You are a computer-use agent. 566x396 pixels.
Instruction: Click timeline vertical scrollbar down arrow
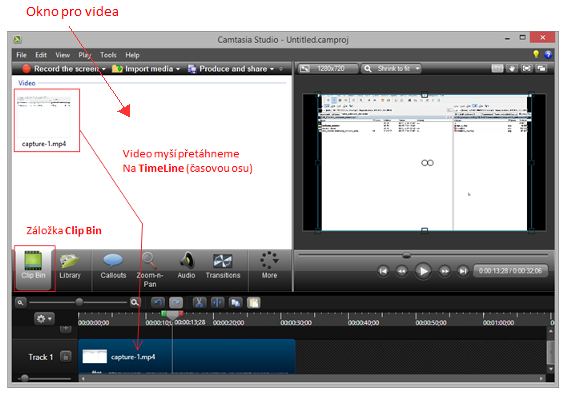551,369
